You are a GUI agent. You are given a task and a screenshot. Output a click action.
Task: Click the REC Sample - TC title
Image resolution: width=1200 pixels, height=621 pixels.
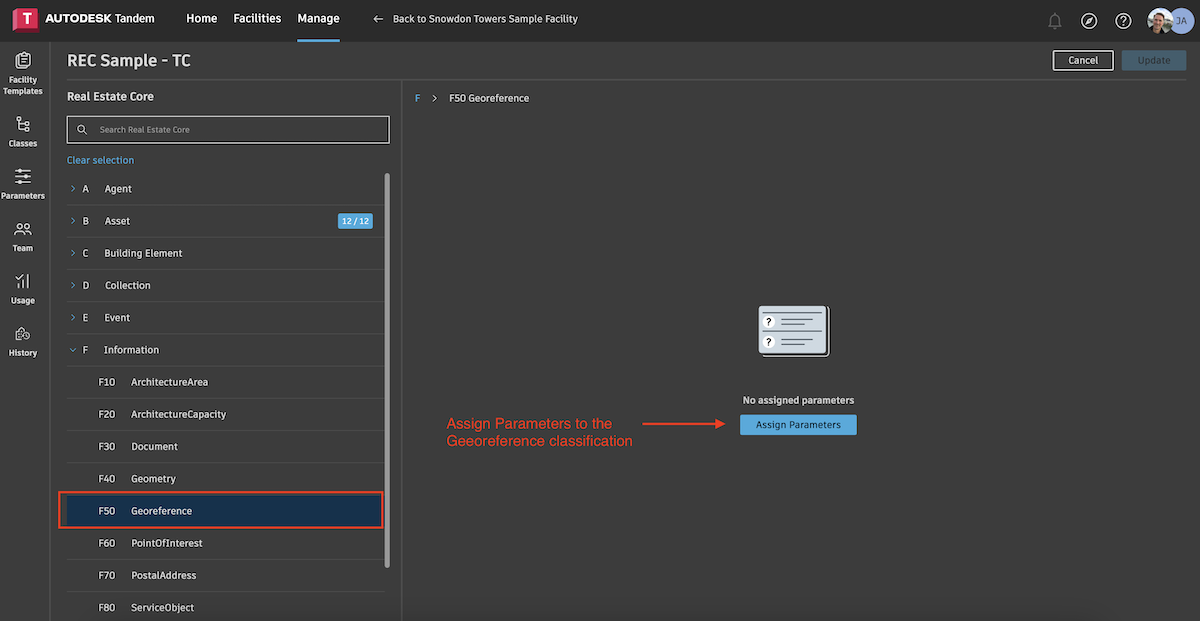(x=129, y=61)
